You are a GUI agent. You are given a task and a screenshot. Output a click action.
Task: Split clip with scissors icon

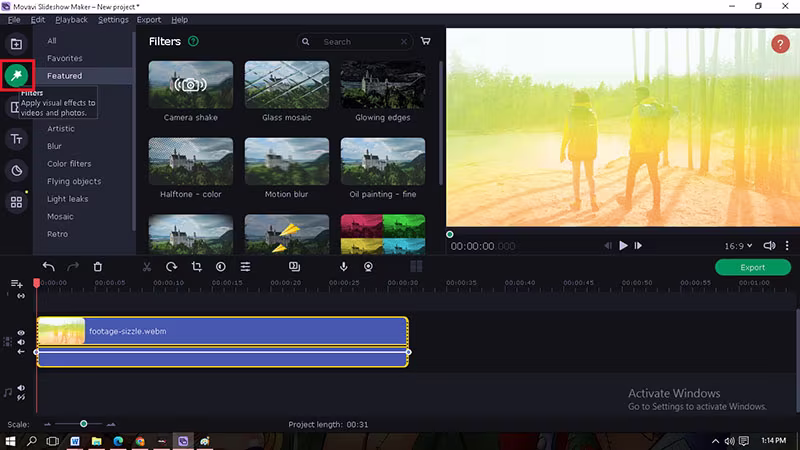147,266
